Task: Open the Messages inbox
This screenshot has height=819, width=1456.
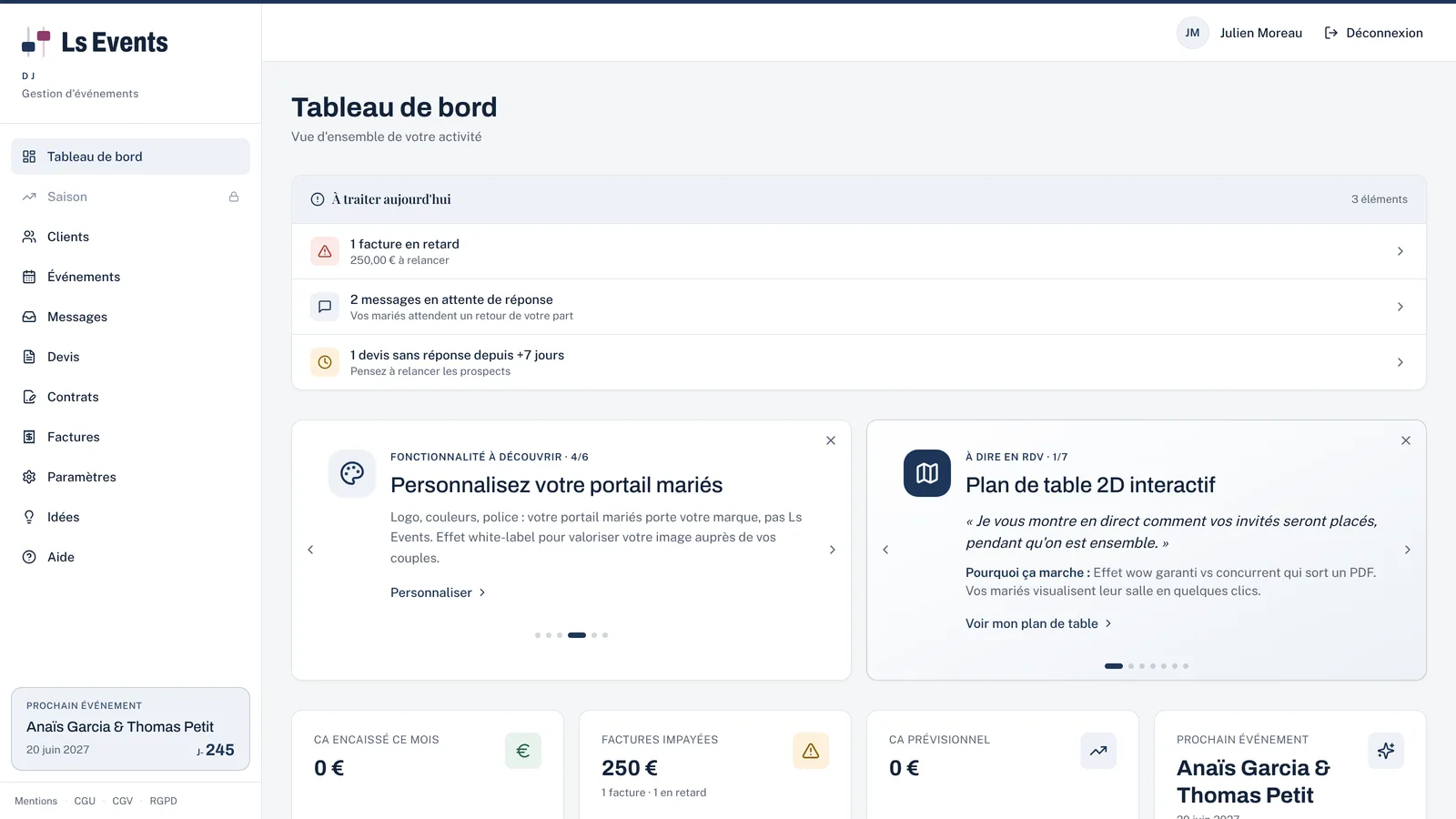Action: [130, 317]
